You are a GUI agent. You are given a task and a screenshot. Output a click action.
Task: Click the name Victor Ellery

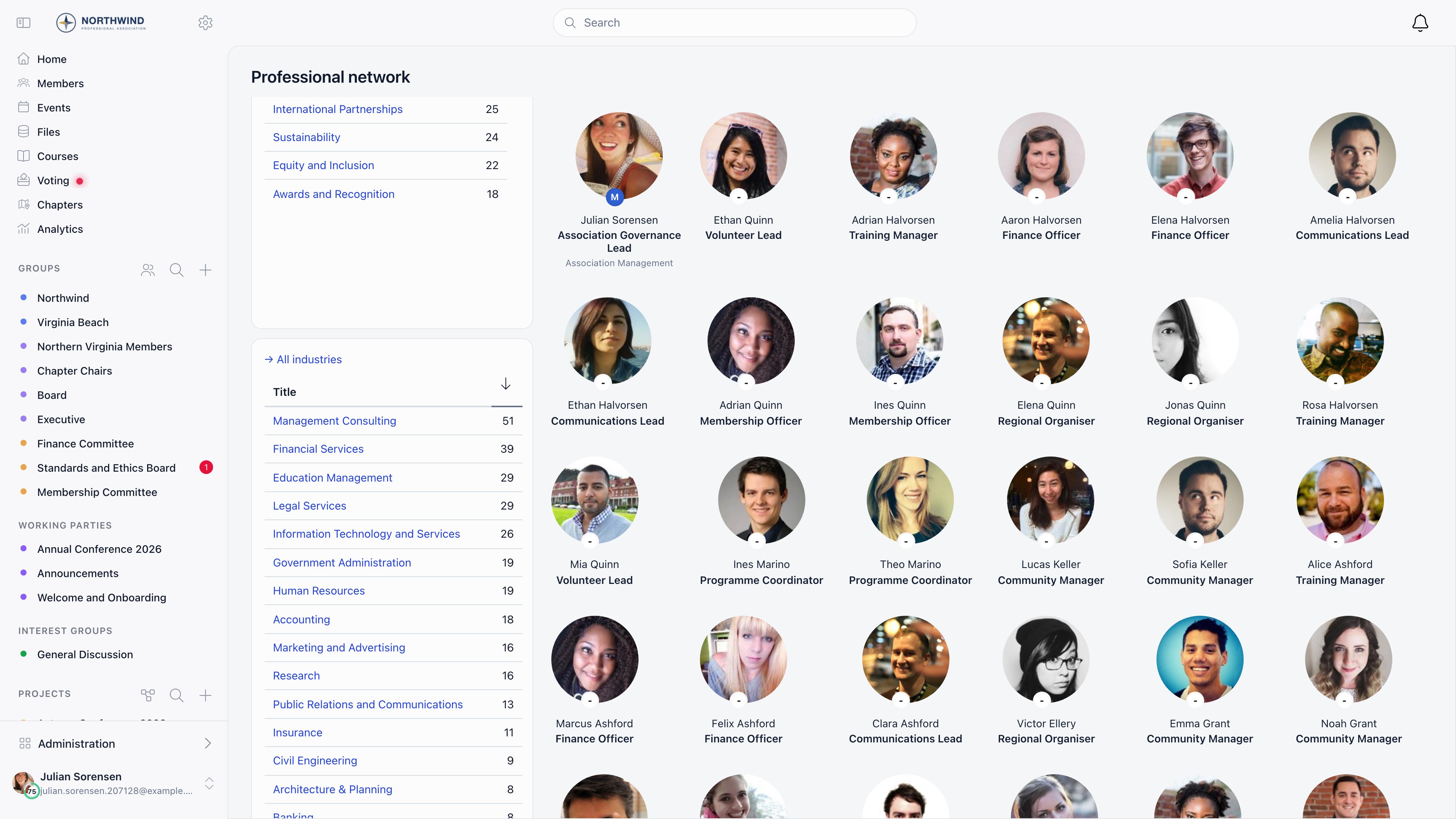click(x=1046, y=723)
